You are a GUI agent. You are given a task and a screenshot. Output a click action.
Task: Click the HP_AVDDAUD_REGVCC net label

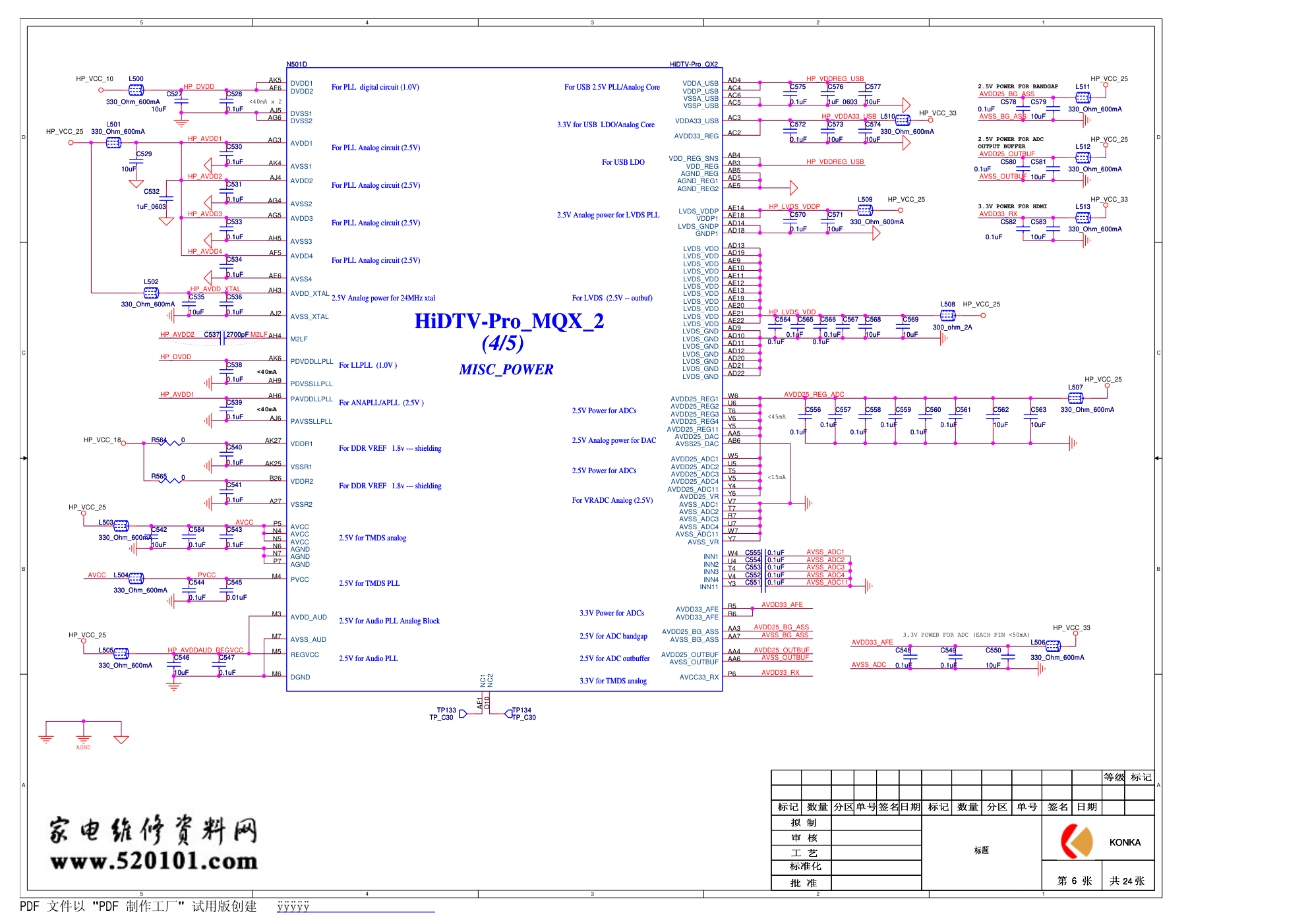[x=206, y=650]
